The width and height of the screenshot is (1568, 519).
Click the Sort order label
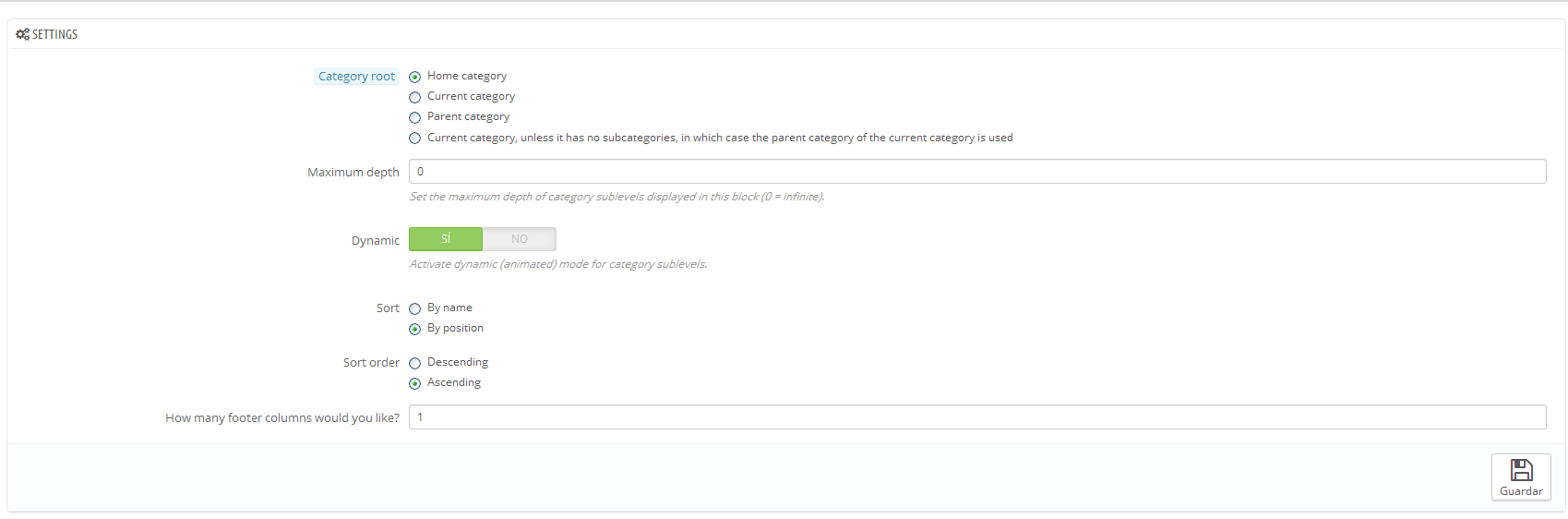click(371, 363)
